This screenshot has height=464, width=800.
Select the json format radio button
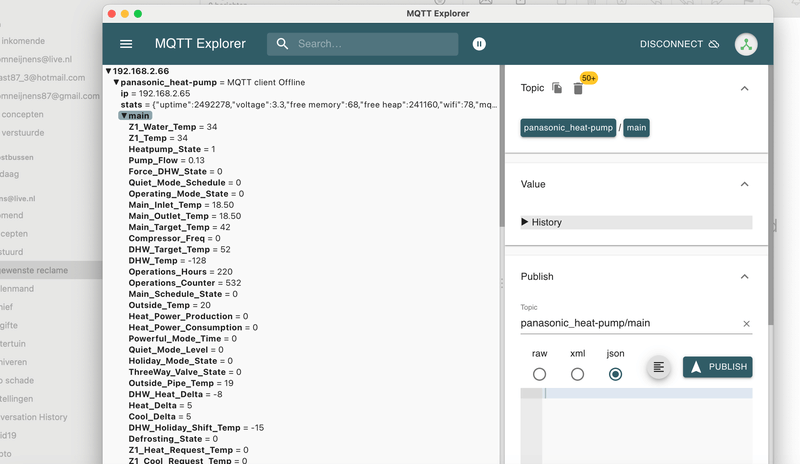[x=615, y=374]
